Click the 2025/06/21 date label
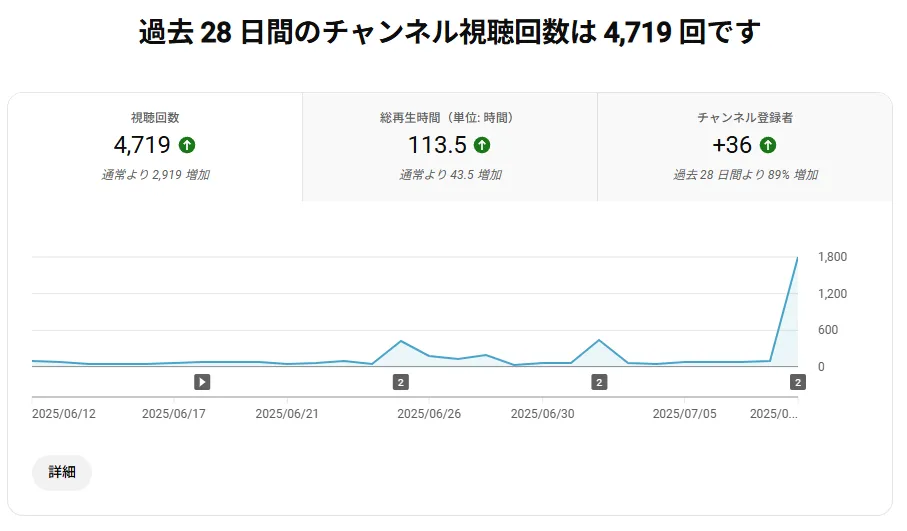Image resolution: width=907 pixels, height=531 pixels. [286, 413]
